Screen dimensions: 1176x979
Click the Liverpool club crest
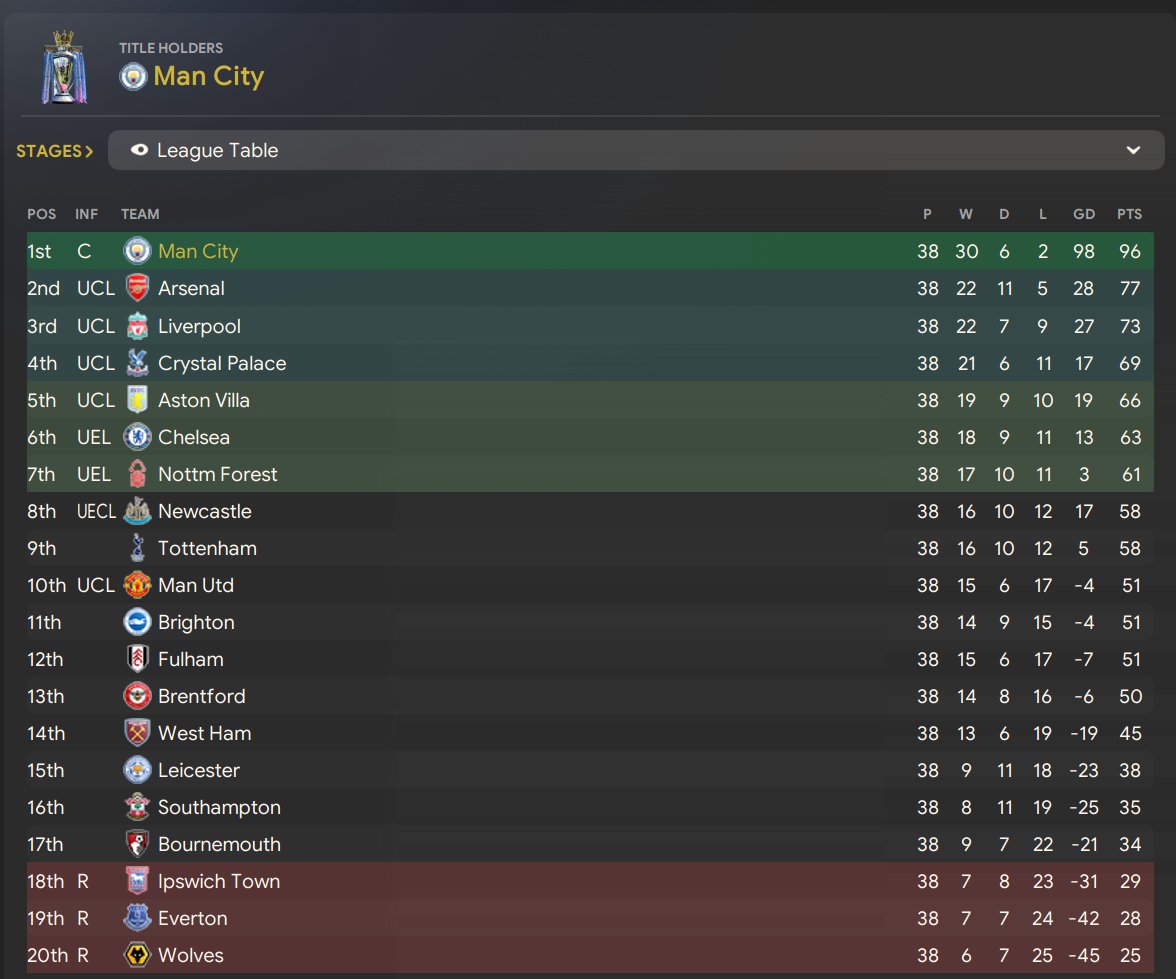click(x=137, y=326)
